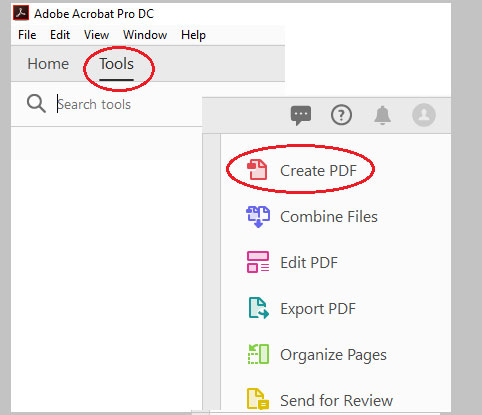Select the Edit PDF label

[309, 263]
